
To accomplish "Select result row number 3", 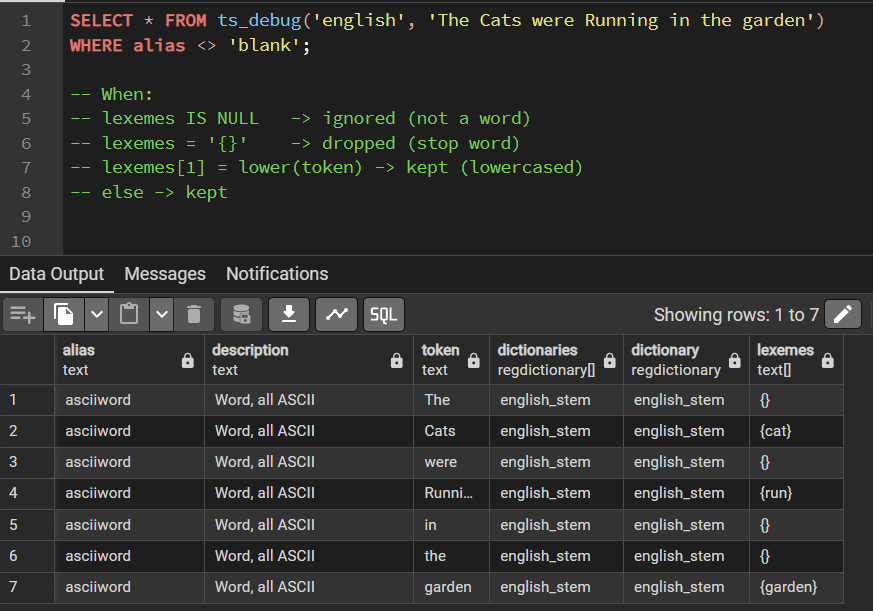I will (x=27, y=462).
